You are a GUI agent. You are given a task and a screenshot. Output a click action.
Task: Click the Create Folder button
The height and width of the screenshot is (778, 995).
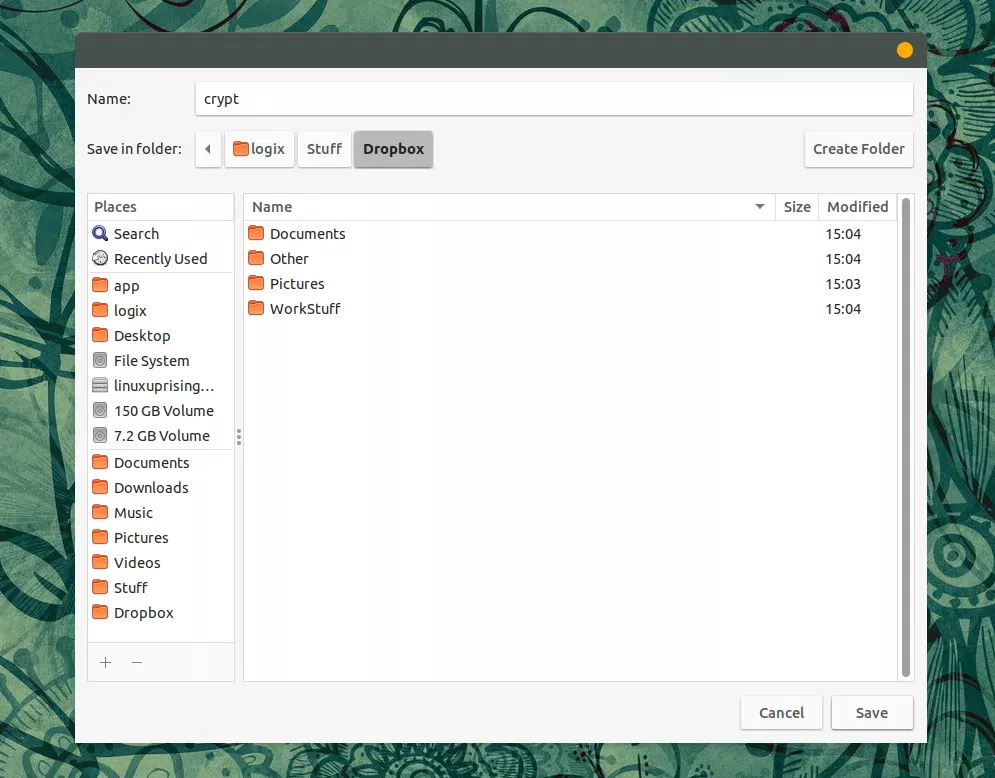[x=858, y=149]
